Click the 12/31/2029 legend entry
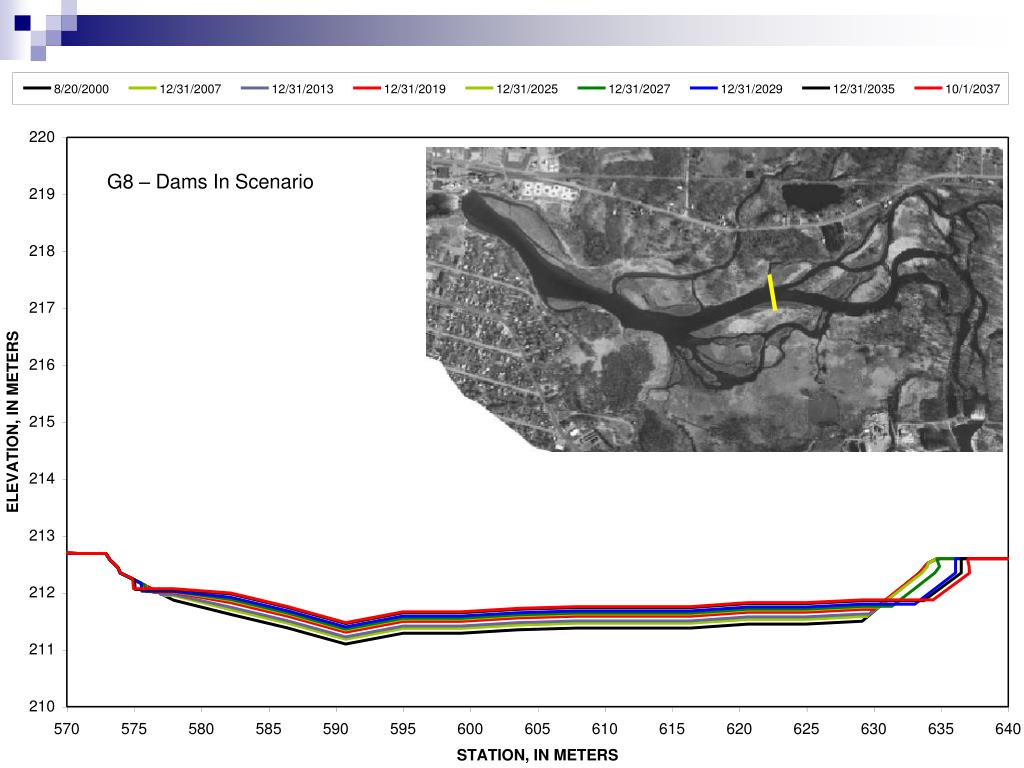The image size is (1024, 768). pyautogui.click(x=737, y=89)
